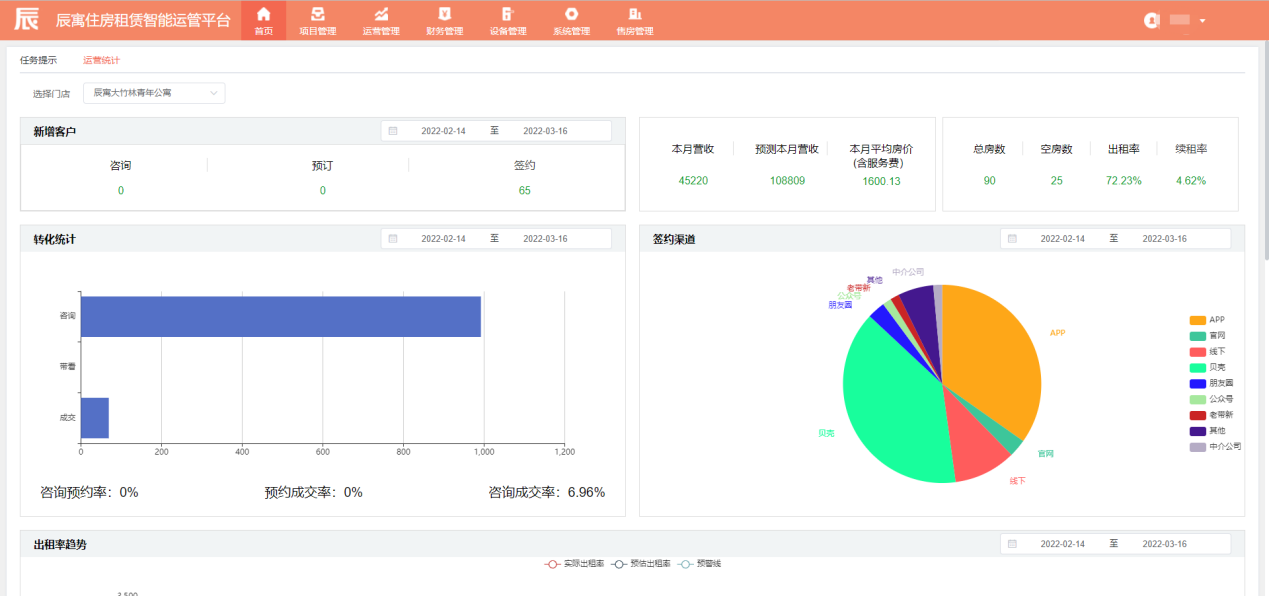The height and width of the screenshot is (596, 1269).
Task: Switch to 任务提示 tab
Action: (x=38, y=60)
